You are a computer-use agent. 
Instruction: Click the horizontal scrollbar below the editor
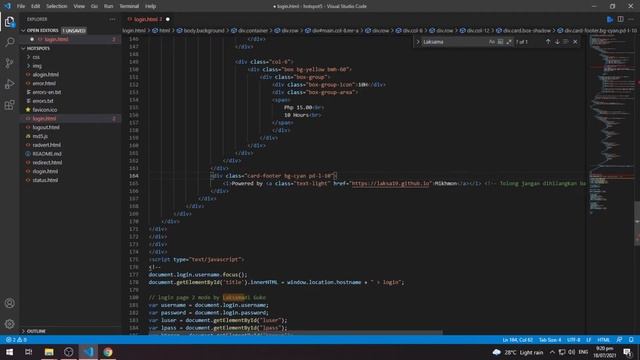tap(295, 333)
